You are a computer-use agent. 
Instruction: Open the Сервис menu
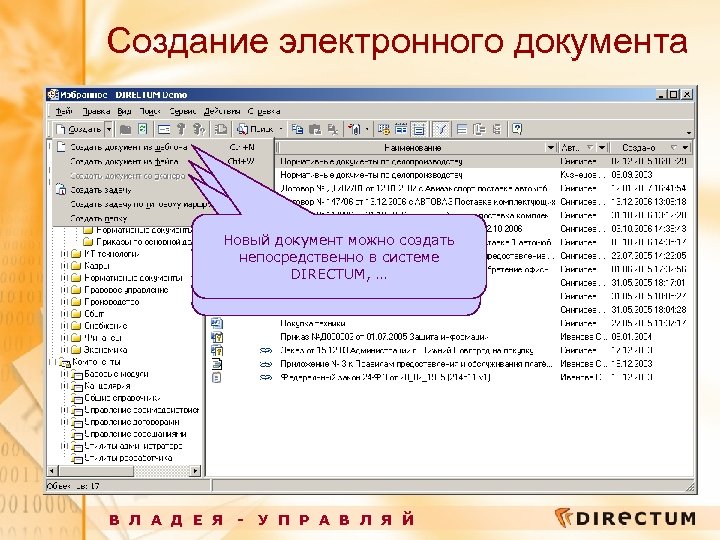pos(182,111)
